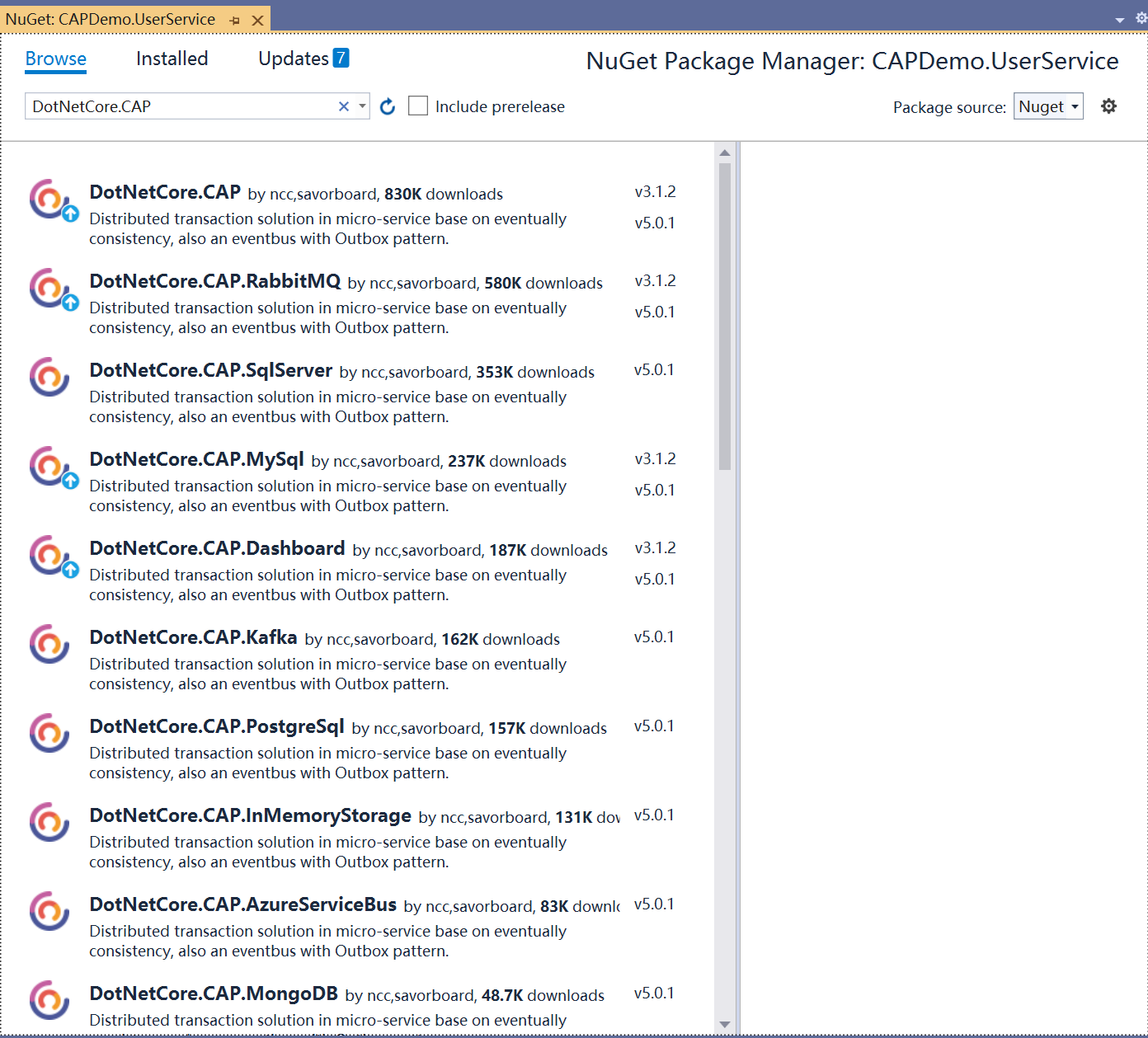Open the Package source Nuget dropdown

(x=1048, y=106)
